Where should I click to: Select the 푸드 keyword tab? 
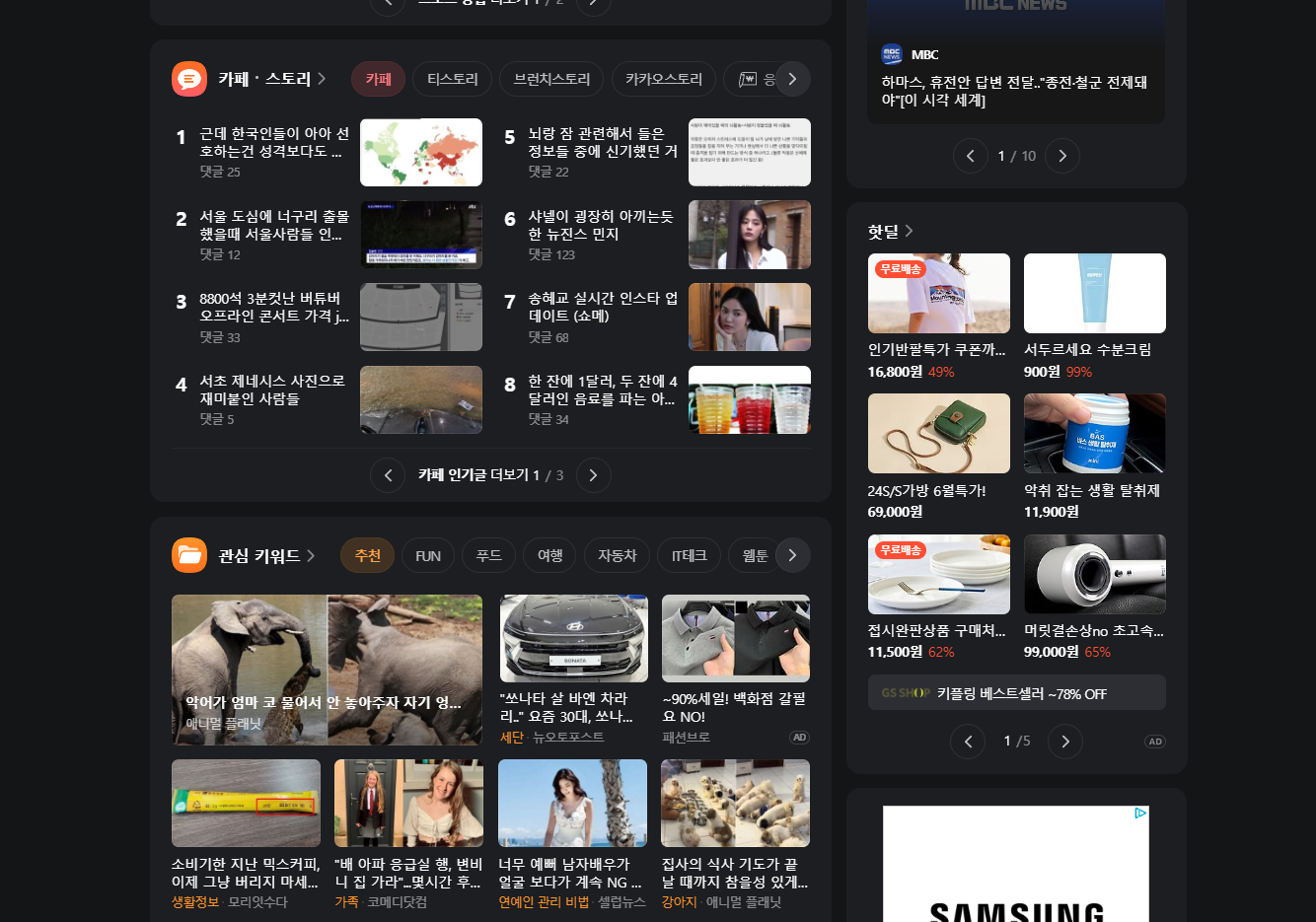489,555
